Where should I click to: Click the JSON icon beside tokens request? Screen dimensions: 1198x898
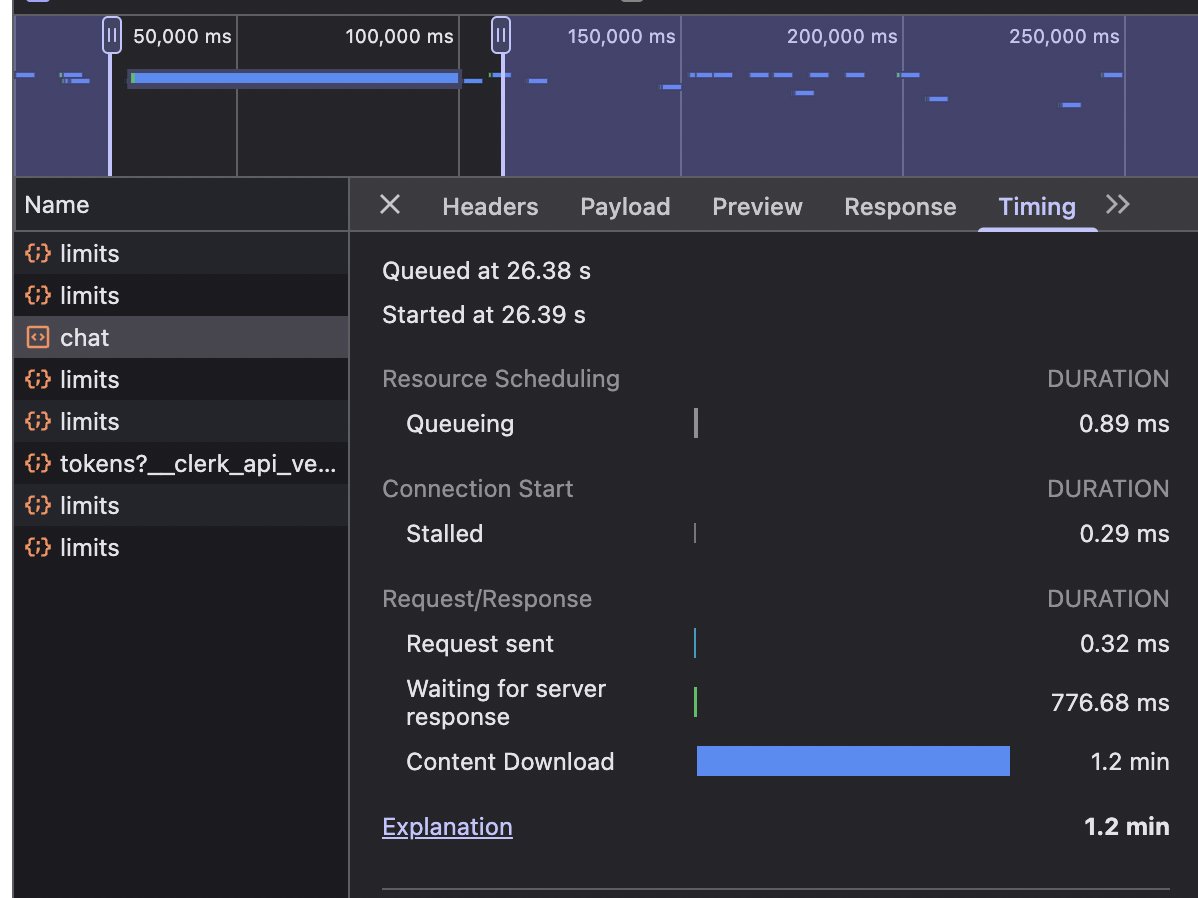[37, 463]
